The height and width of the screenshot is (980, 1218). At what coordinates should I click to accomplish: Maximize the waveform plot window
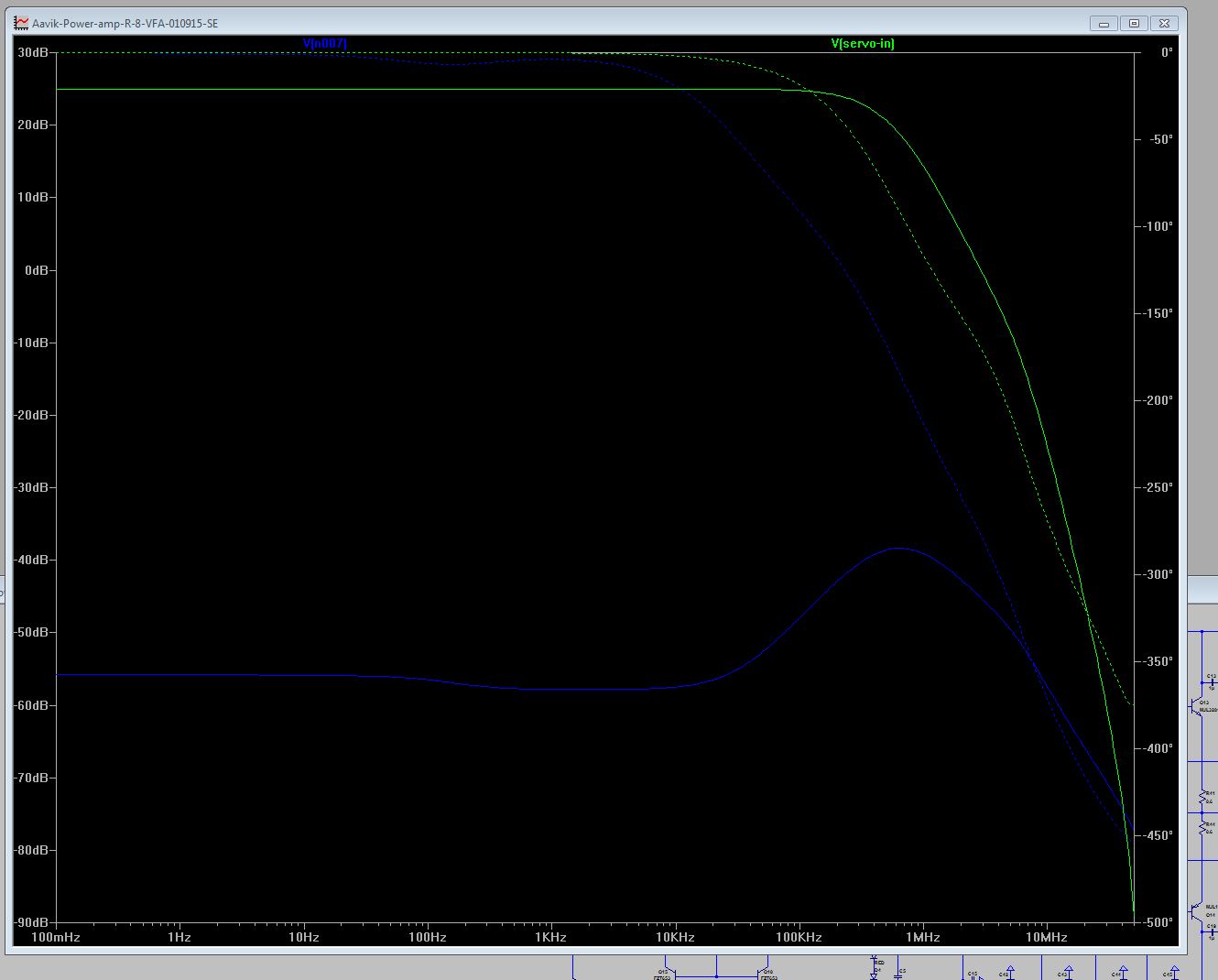(1134, 23)
